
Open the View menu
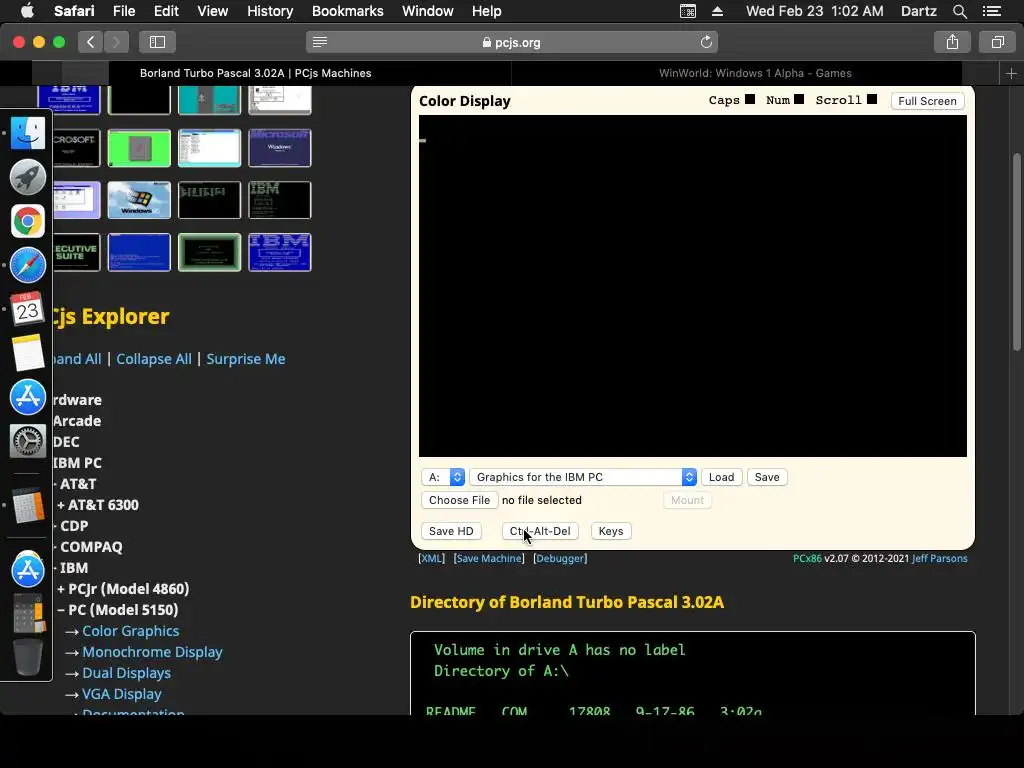pos(212,11)
